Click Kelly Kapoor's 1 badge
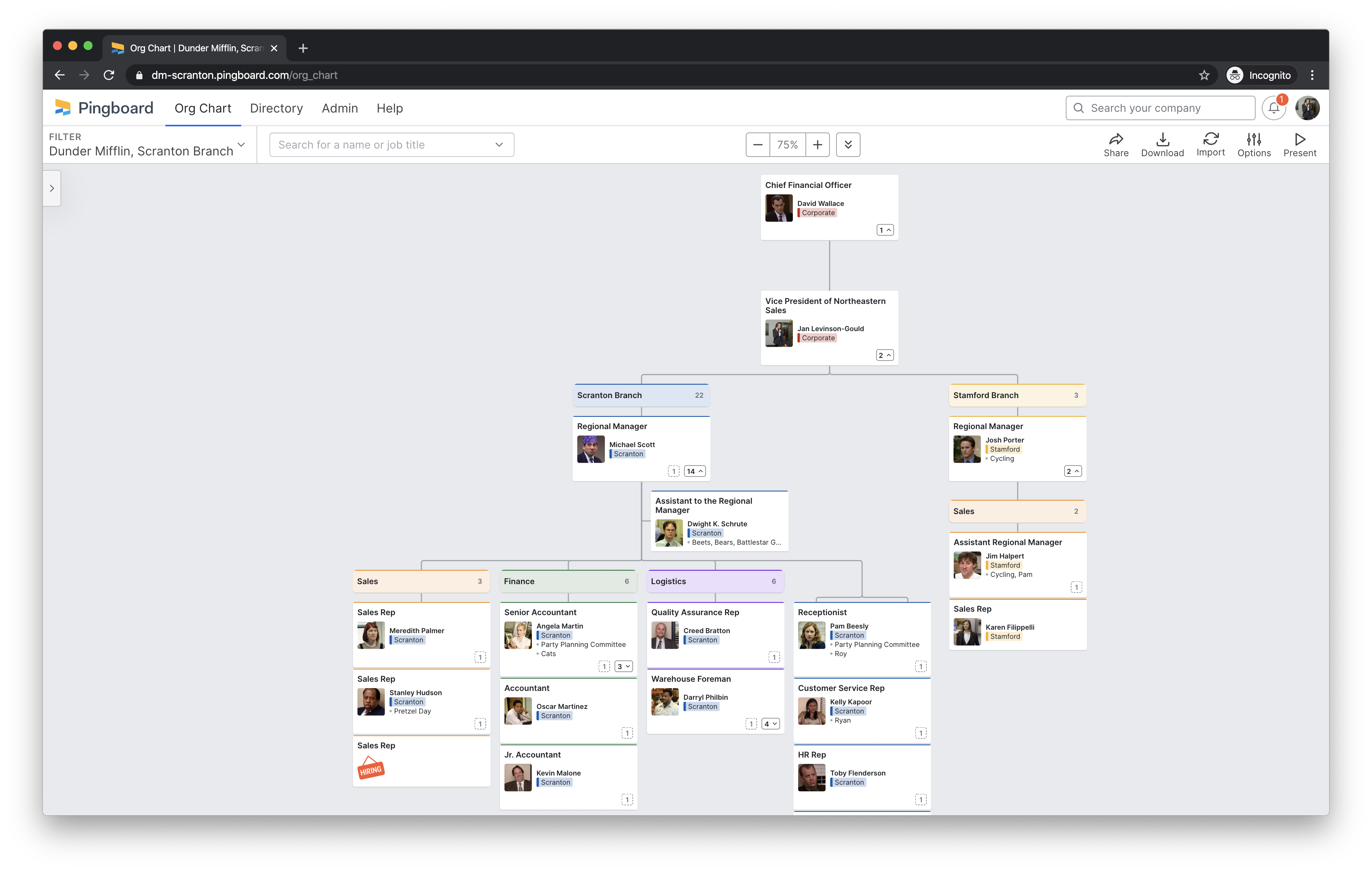Viewport: 1372px width, 872px height. (x=921, y=733)
